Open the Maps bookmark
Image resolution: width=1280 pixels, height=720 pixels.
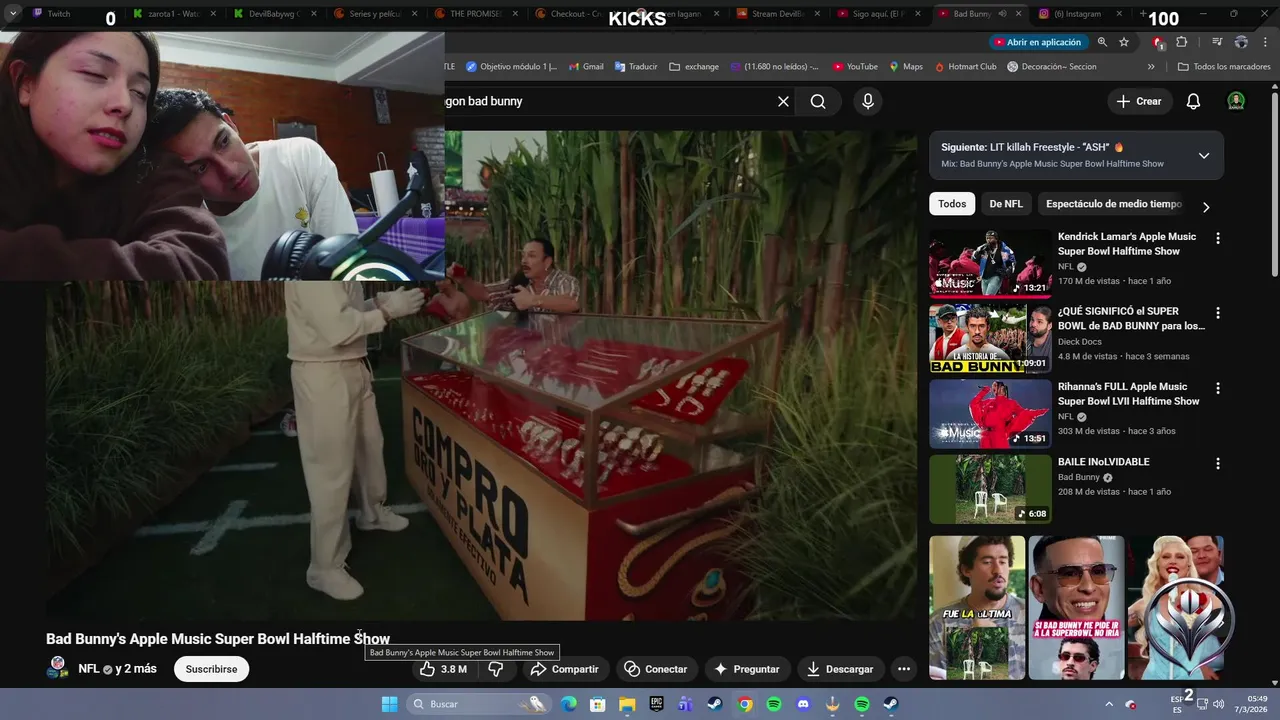[905, 67]
